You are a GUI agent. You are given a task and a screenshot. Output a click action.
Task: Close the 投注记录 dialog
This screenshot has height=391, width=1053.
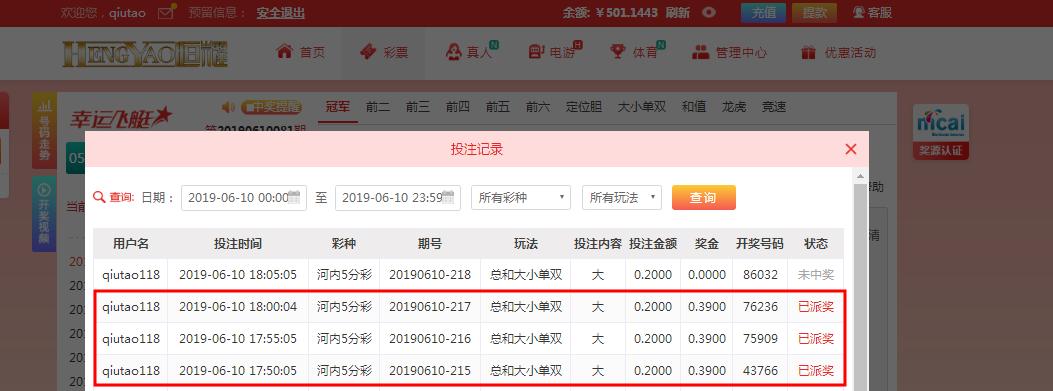pyautogui.click(x=851, y=149)
